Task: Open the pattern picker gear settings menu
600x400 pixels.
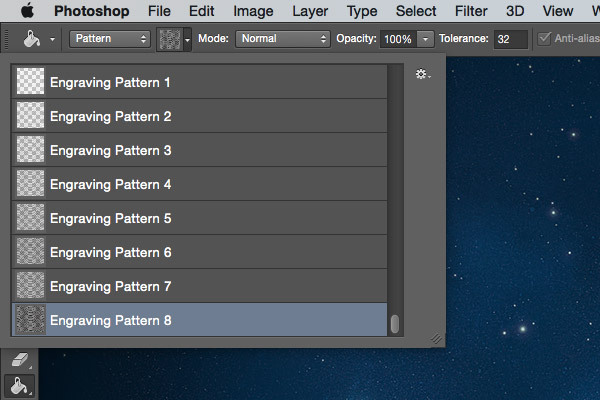Action: coord(422,74)
